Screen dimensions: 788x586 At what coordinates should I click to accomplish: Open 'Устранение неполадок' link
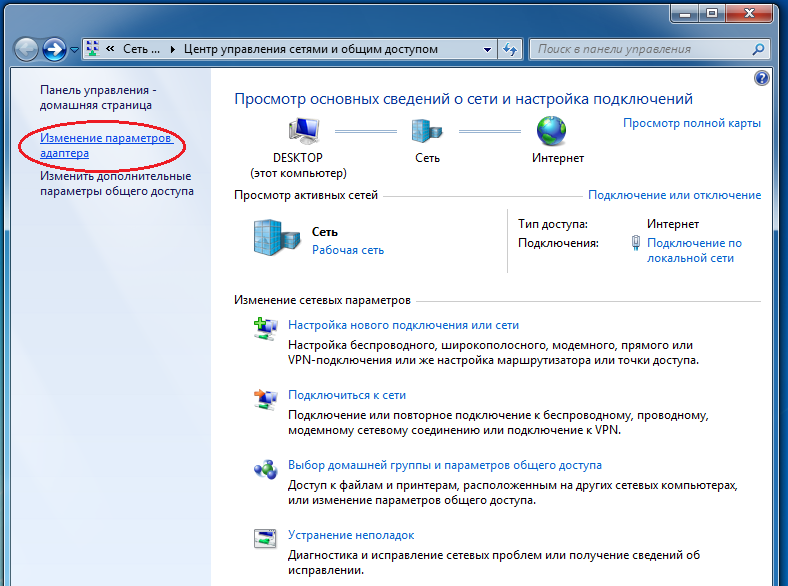(351, 535)
